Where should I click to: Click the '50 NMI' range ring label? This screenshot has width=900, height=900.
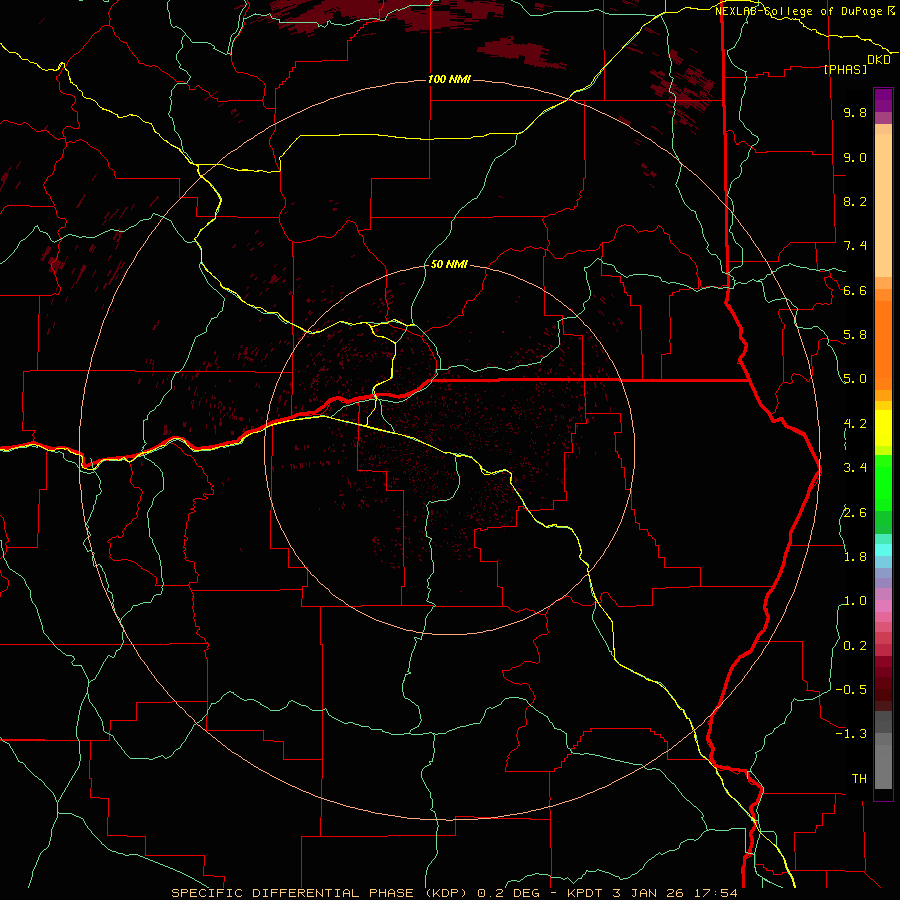[449, 264]
